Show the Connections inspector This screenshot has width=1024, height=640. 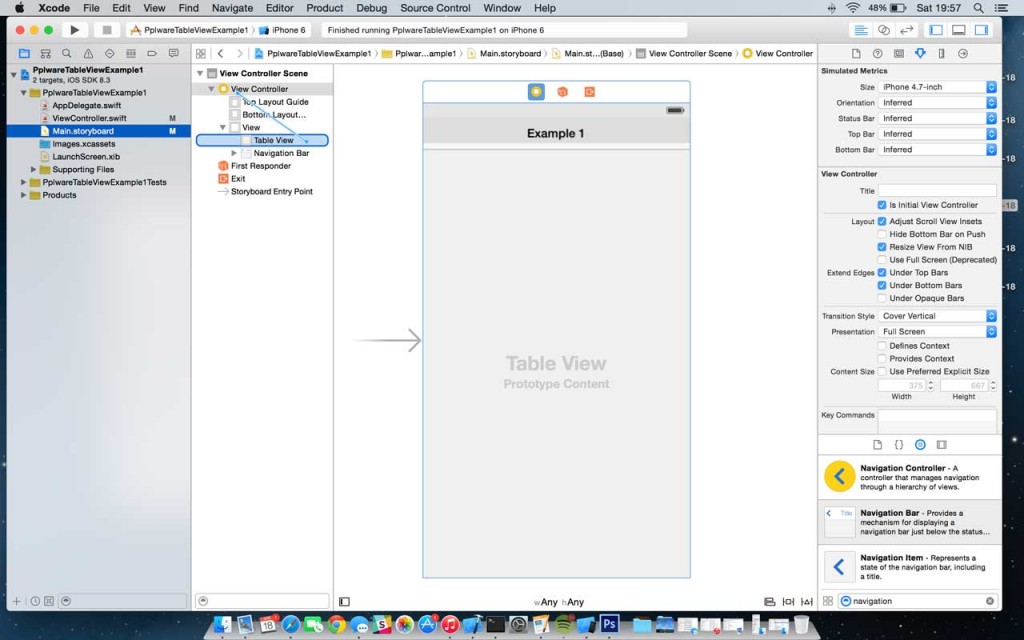click(x=962, y=53)
